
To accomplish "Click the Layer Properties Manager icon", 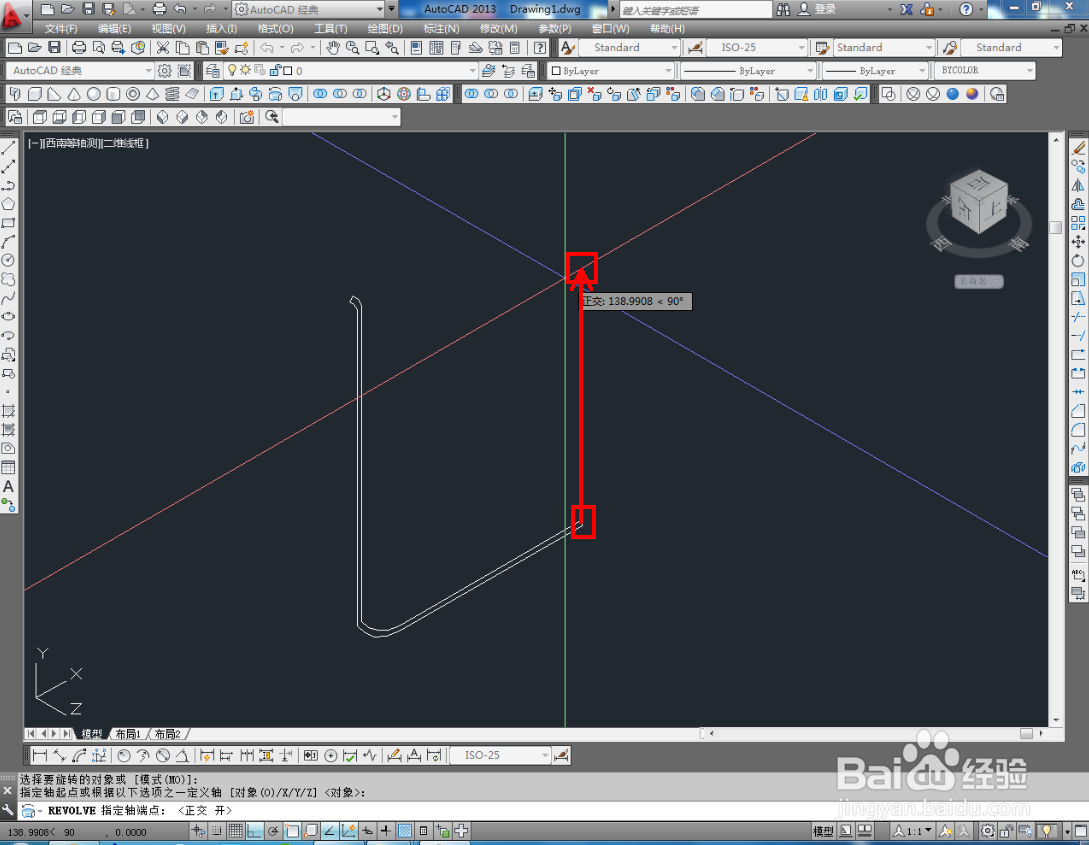I will [x=213, y=71].
